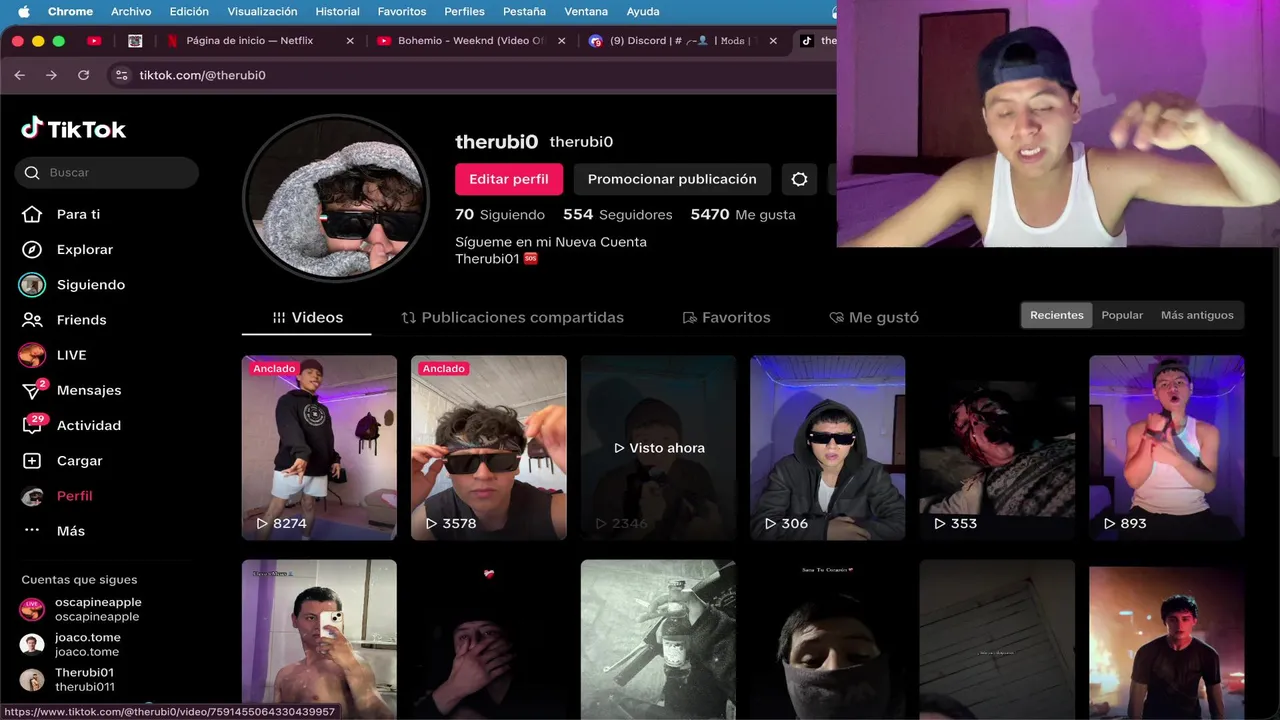Open the Apple menu

coord(23,11)
